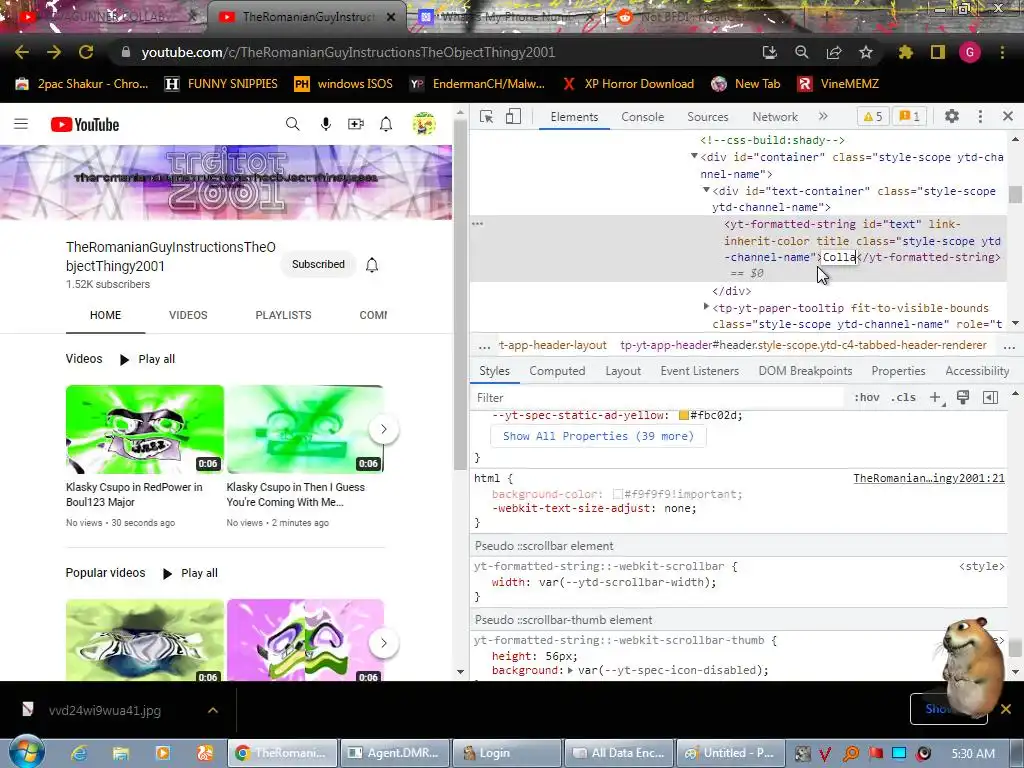Click the #fbc02d yellow color swatch
The image size is (1024, 768).
[x=683, y=415]
